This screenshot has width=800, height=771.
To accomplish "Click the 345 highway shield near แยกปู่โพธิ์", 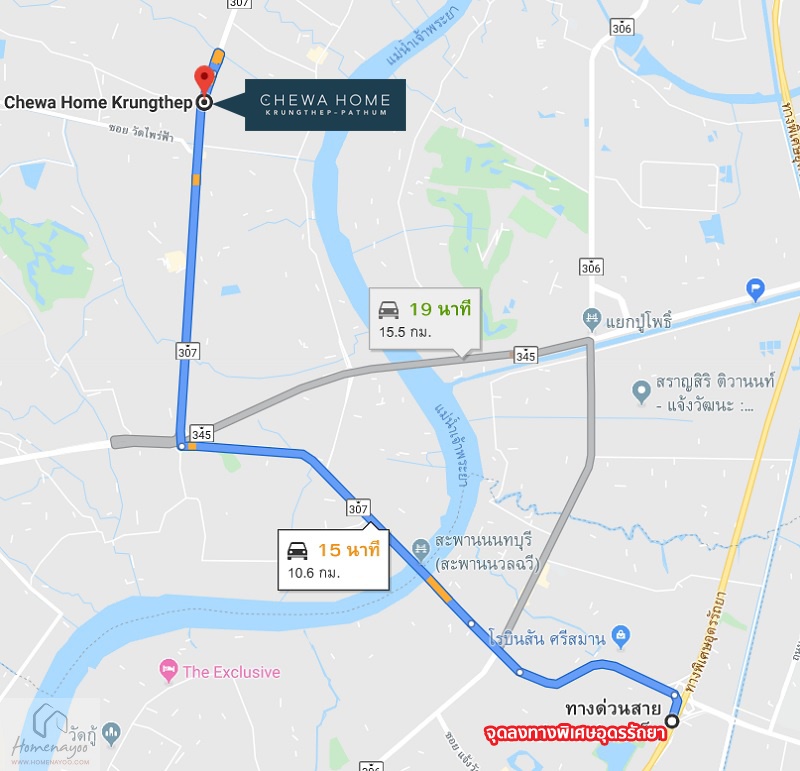I will 526,356.
